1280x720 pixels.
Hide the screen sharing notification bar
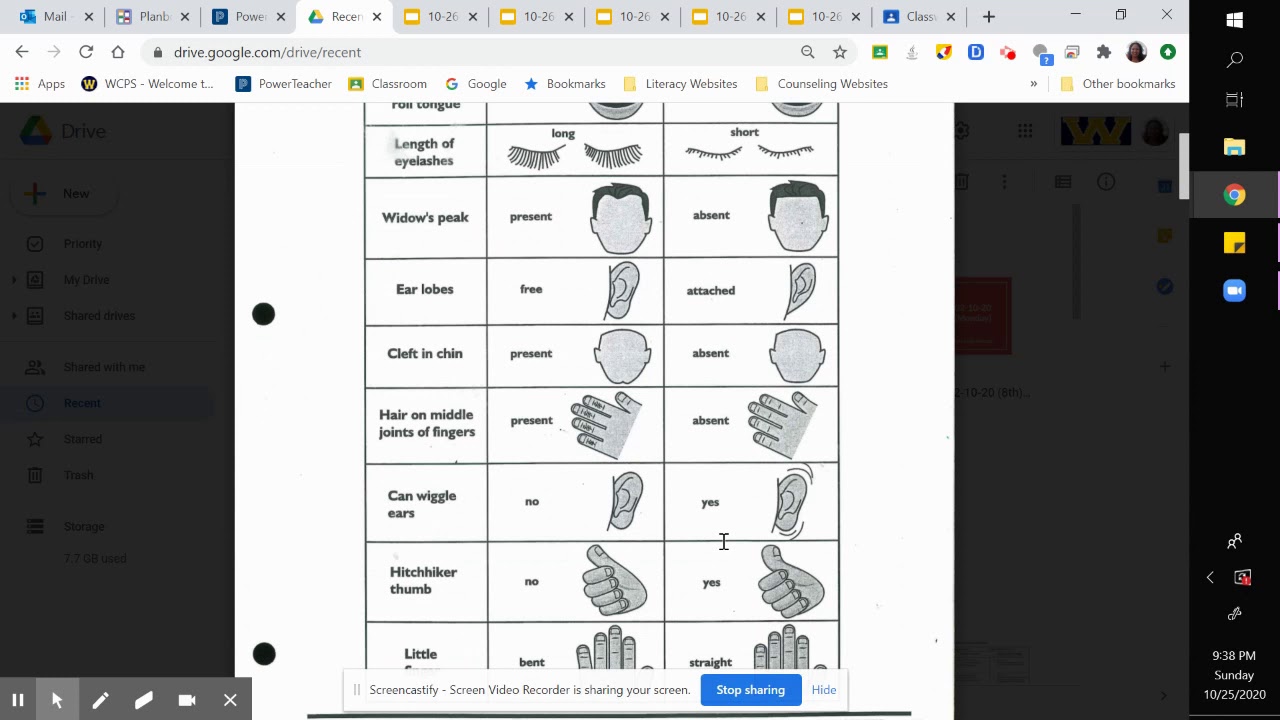(x=824, y=690)
